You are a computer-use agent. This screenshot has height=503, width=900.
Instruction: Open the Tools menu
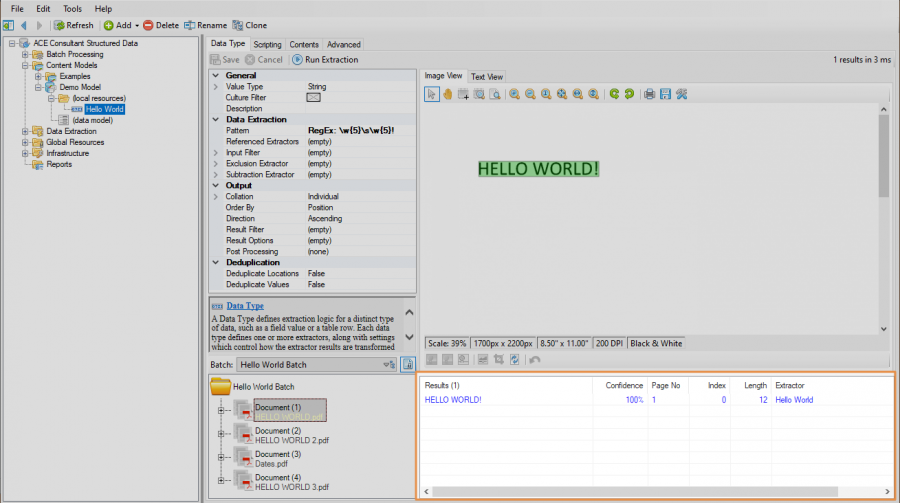73,8
